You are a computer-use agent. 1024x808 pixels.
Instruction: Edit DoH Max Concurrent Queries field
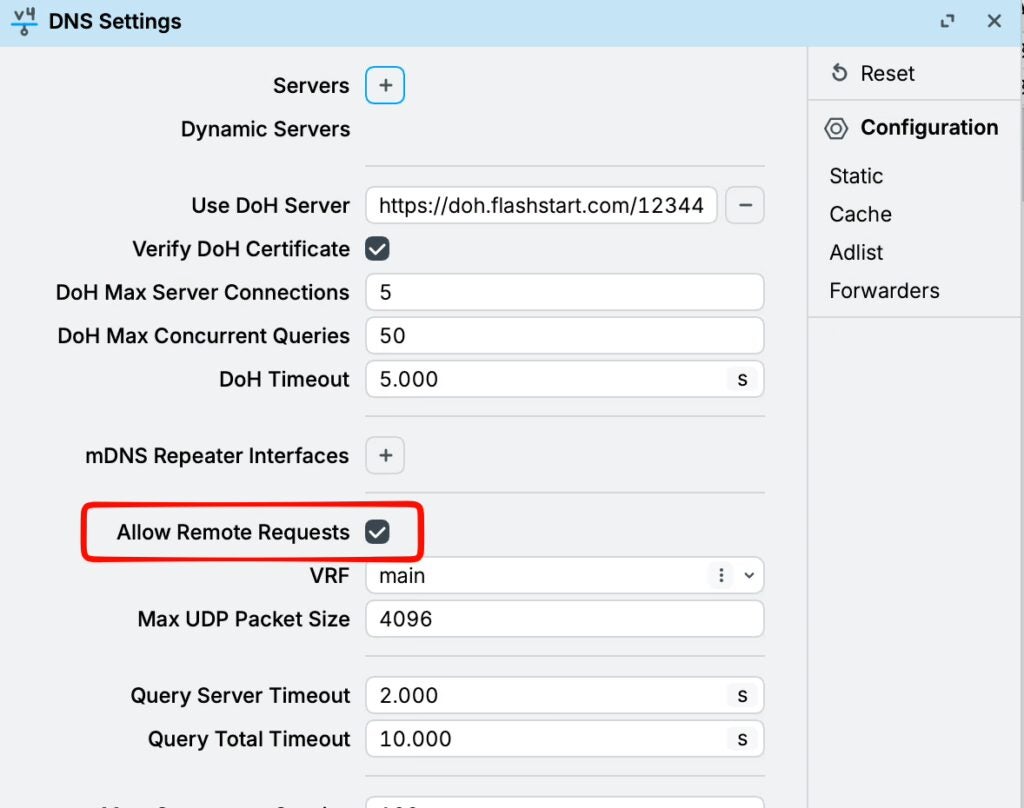564,336
